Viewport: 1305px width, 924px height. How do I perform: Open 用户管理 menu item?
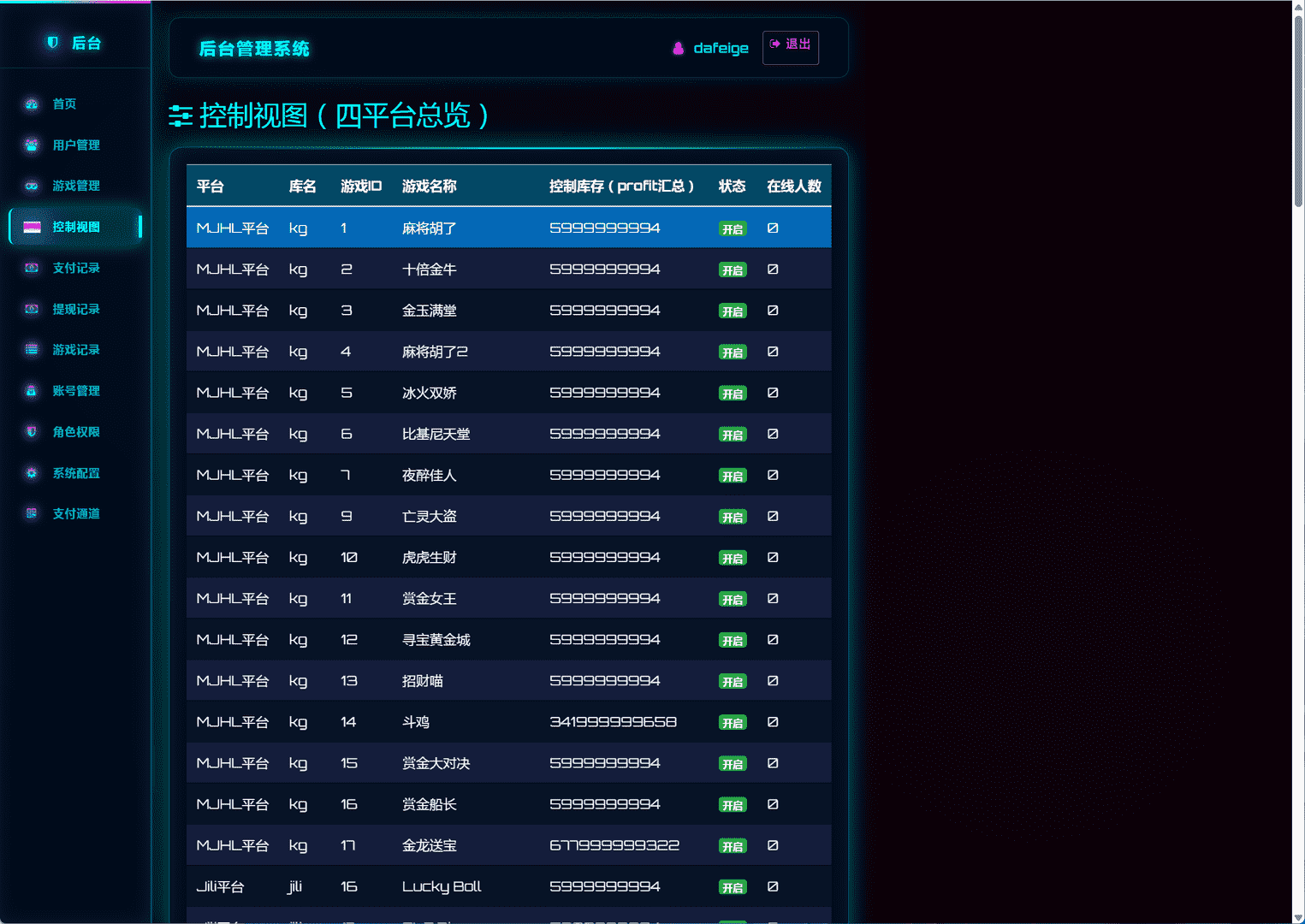(75, 145)
